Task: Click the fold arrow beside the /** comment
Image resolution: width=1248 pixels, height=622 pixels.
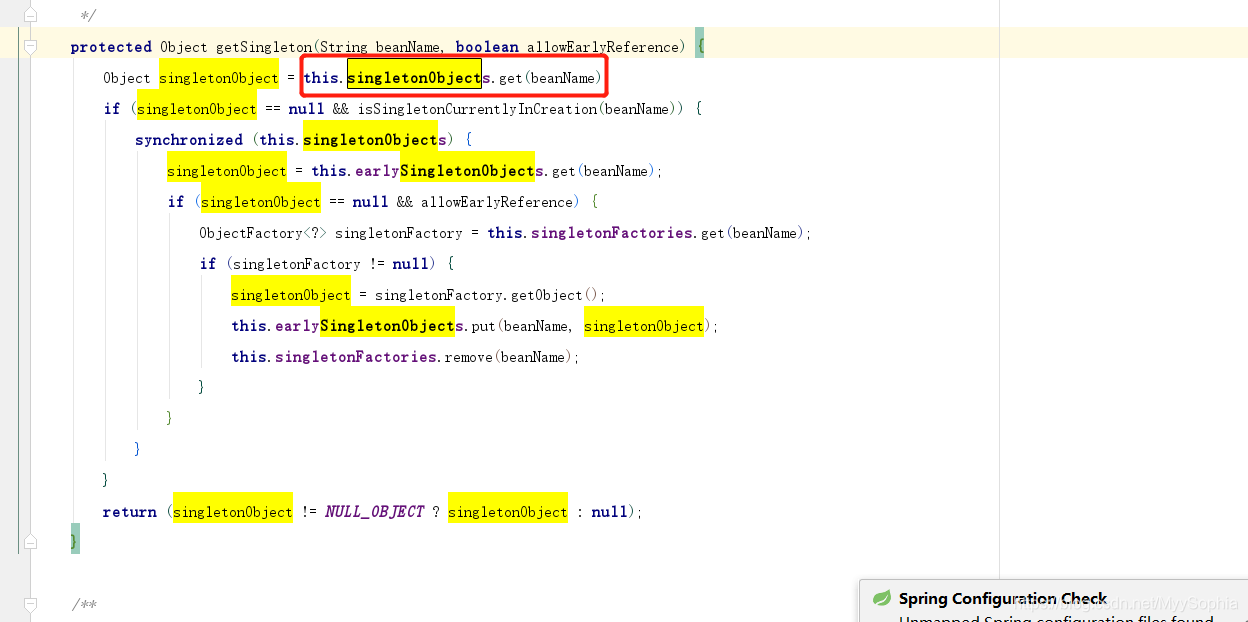Action: click(x=29, y=603)
